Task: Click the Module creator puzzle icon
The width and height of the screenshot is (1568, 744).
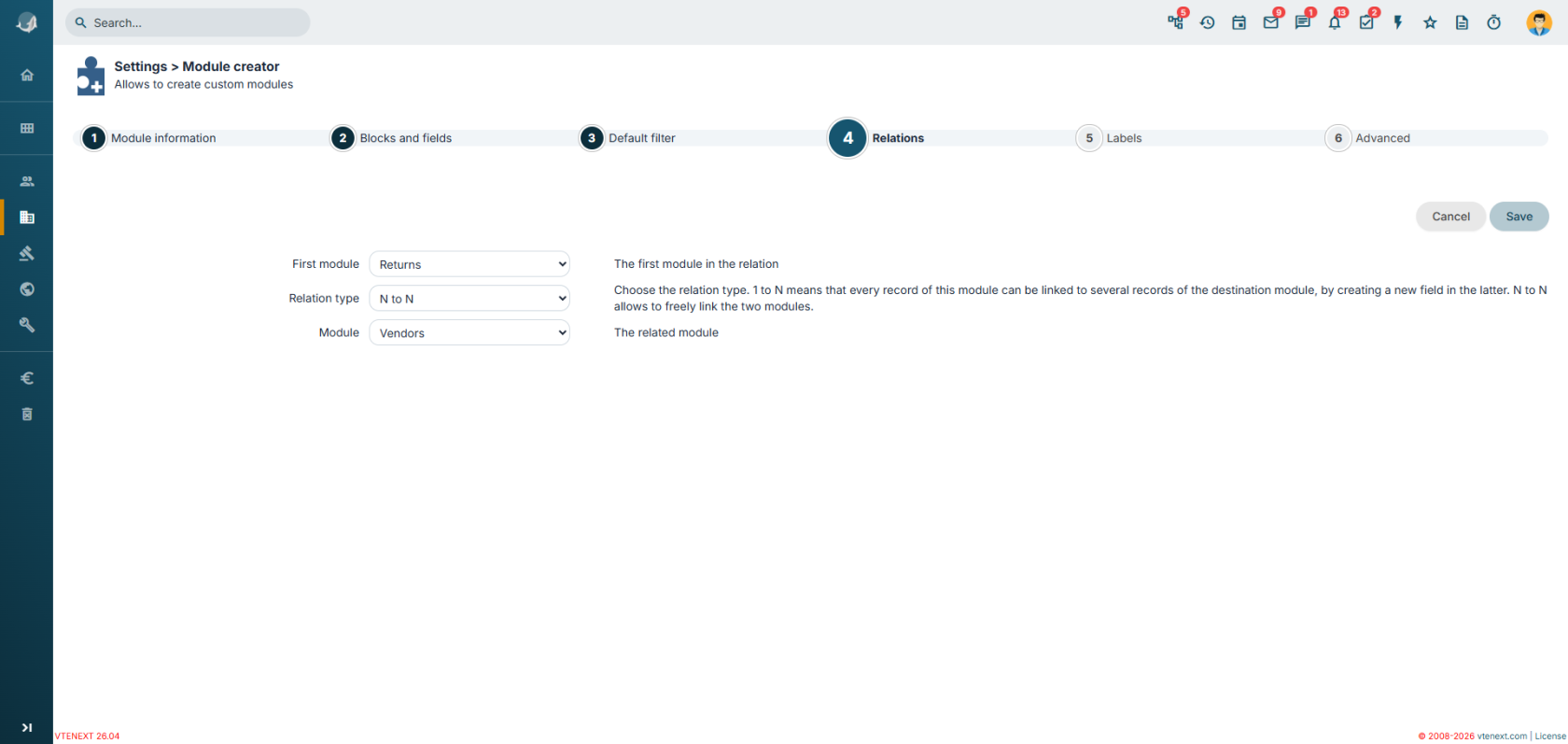Action: pyautogui.click(x=91, y=76)
